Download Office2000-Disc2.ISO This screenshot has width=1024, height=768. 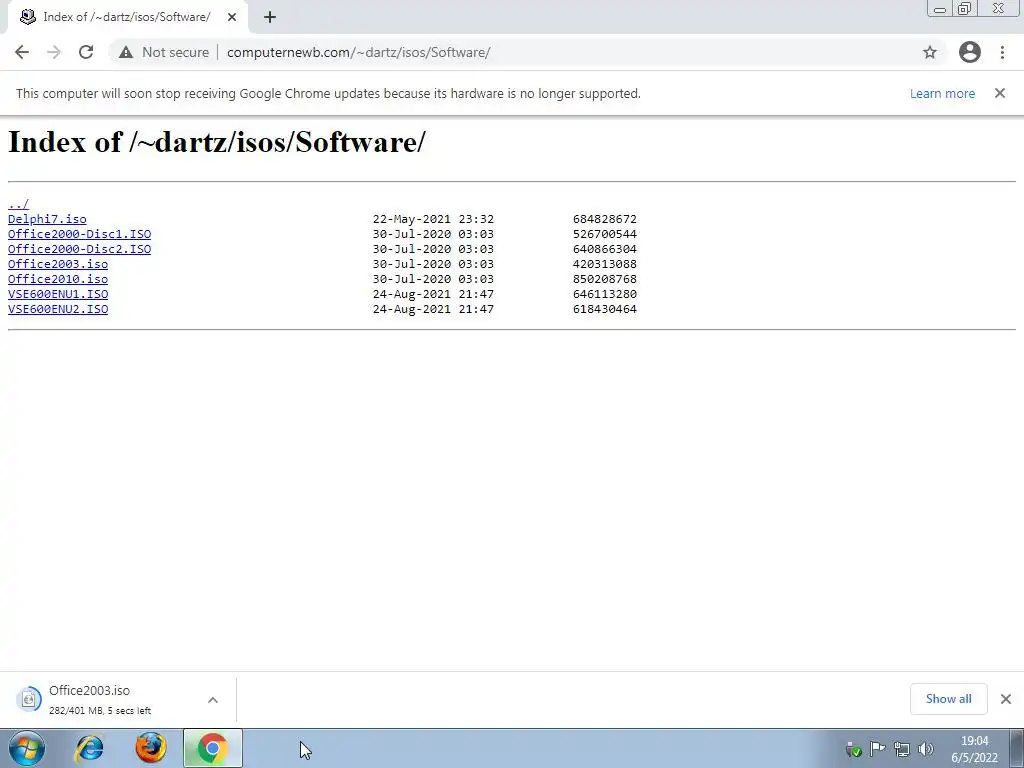pyautogui.click(x=80, y=249)
